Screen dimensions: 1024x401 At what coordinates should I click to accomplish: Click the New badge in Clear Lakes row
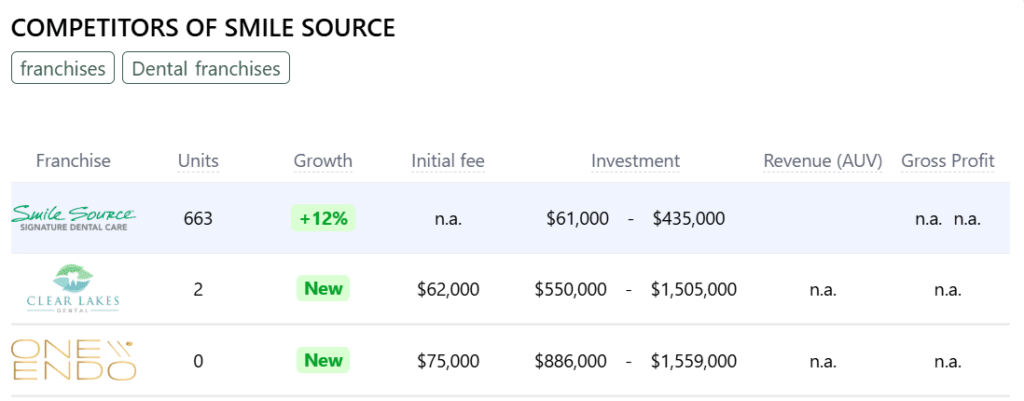[x=323, y=289]
